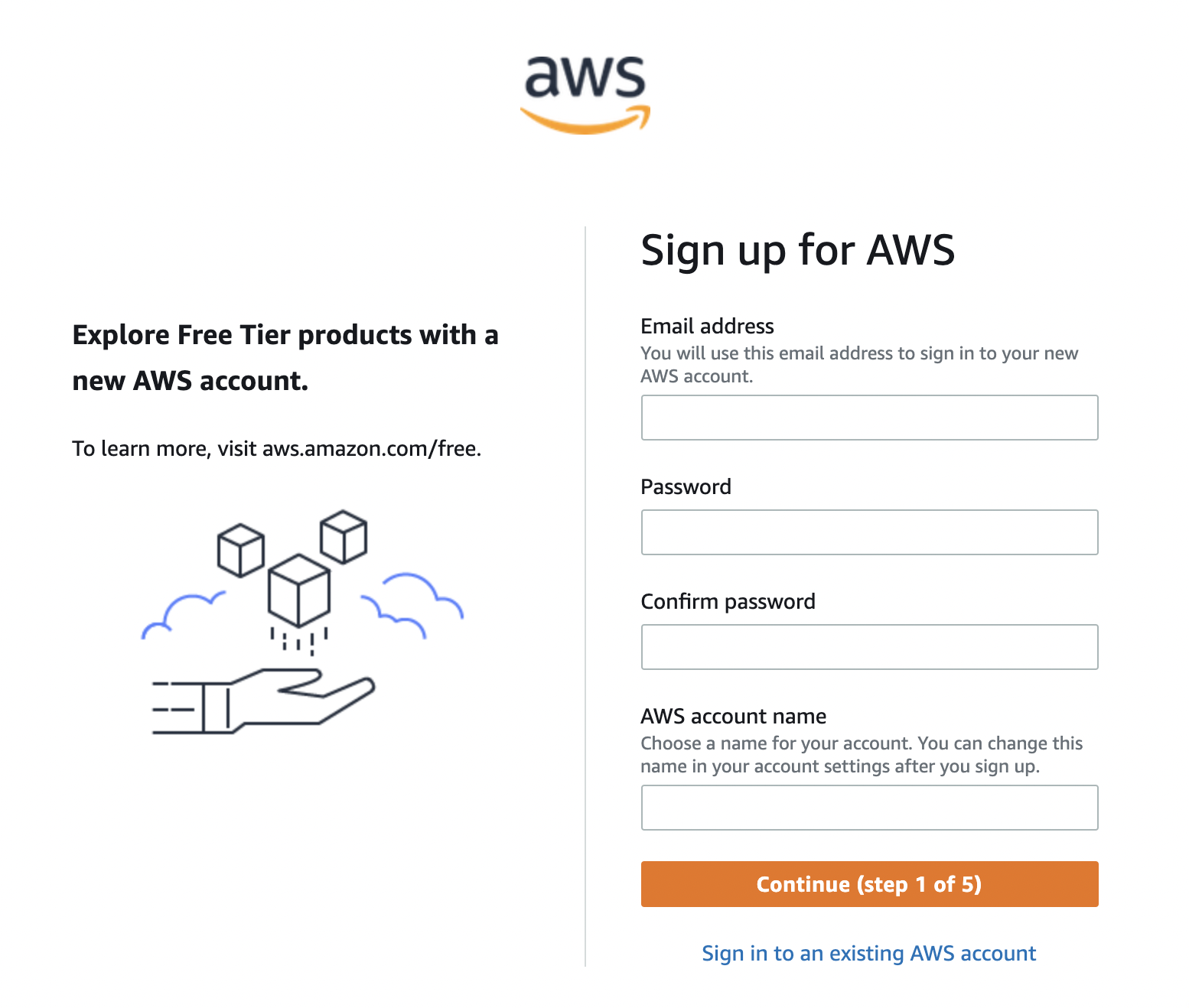Screen dimensions: 1189x1008
Task: Click the Email address label
Action: point(706,326)
